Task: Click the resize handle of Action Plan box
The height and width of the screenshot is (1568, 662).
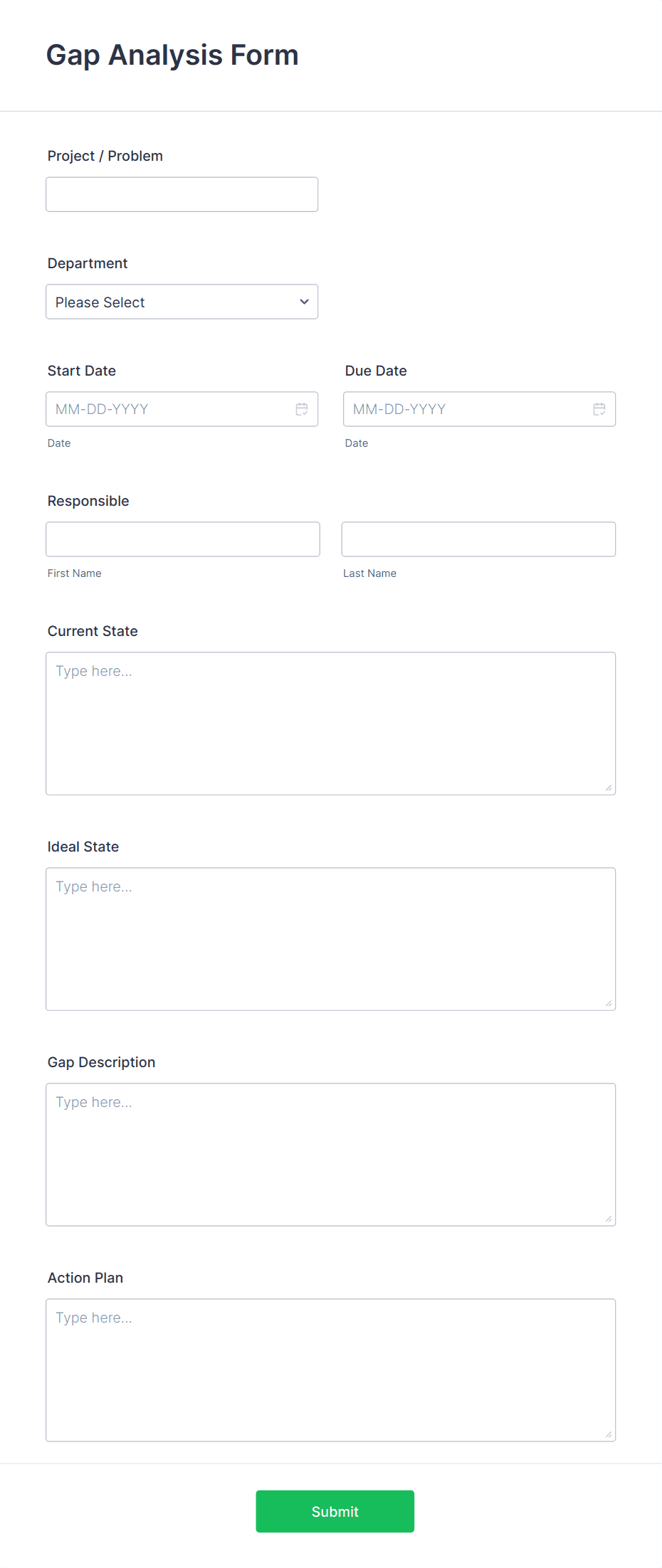Action: pos(609,1435)
